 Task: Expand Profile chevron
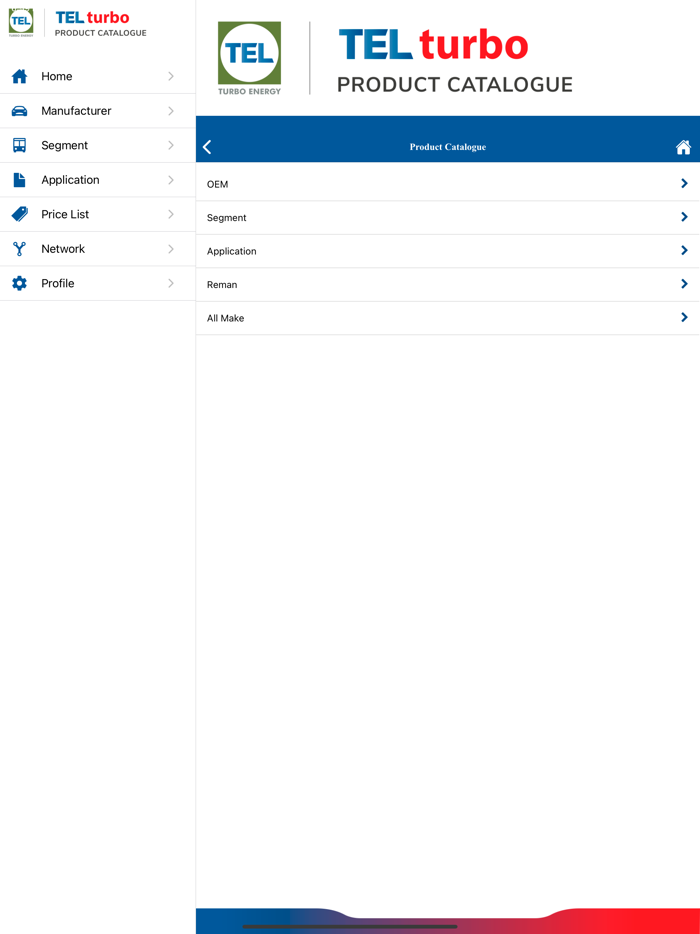[171, 284]
